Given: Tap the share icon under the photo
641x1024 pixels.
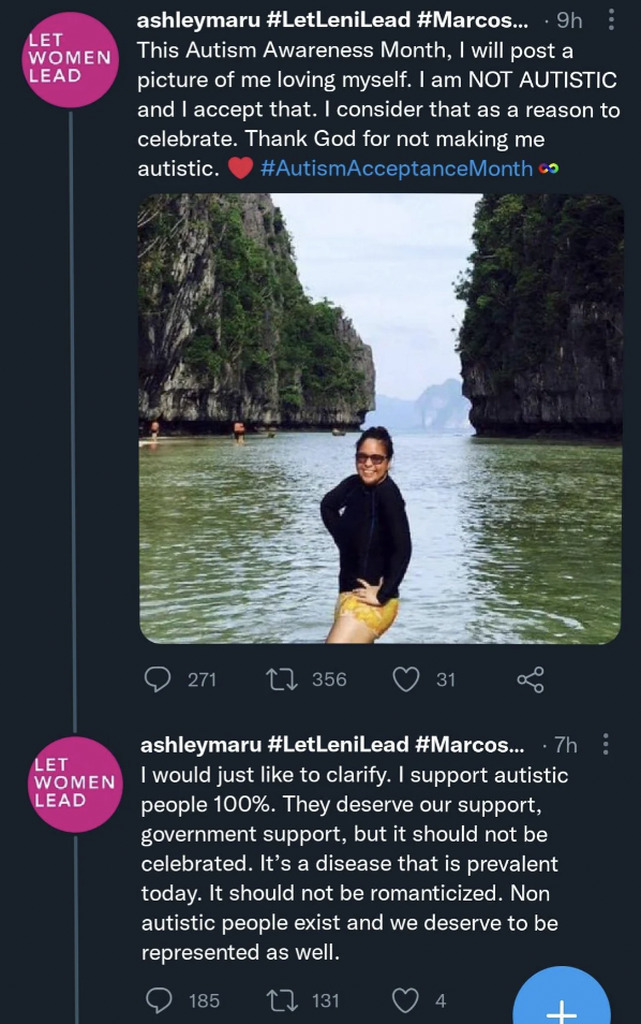Looking at the screenshot, I should [x=530, y=680].
